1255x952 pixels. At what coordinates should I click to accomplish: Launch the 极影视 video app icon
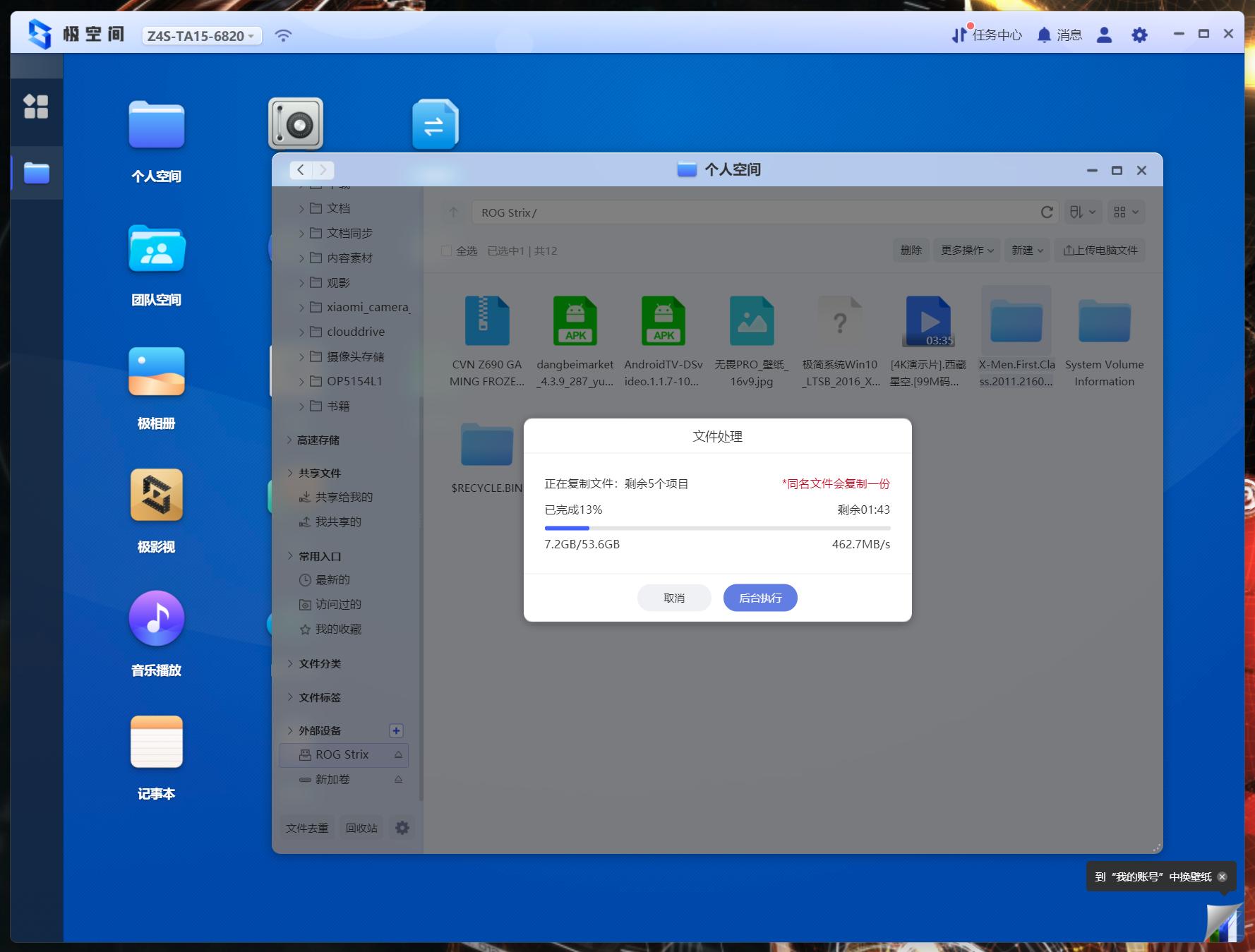(156, 495)
